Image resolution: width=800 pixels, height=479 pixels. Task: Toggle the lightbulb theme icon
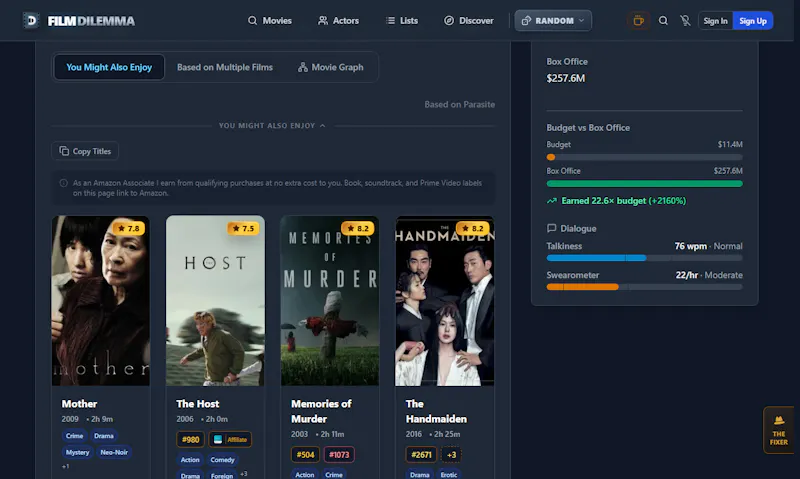685,21
